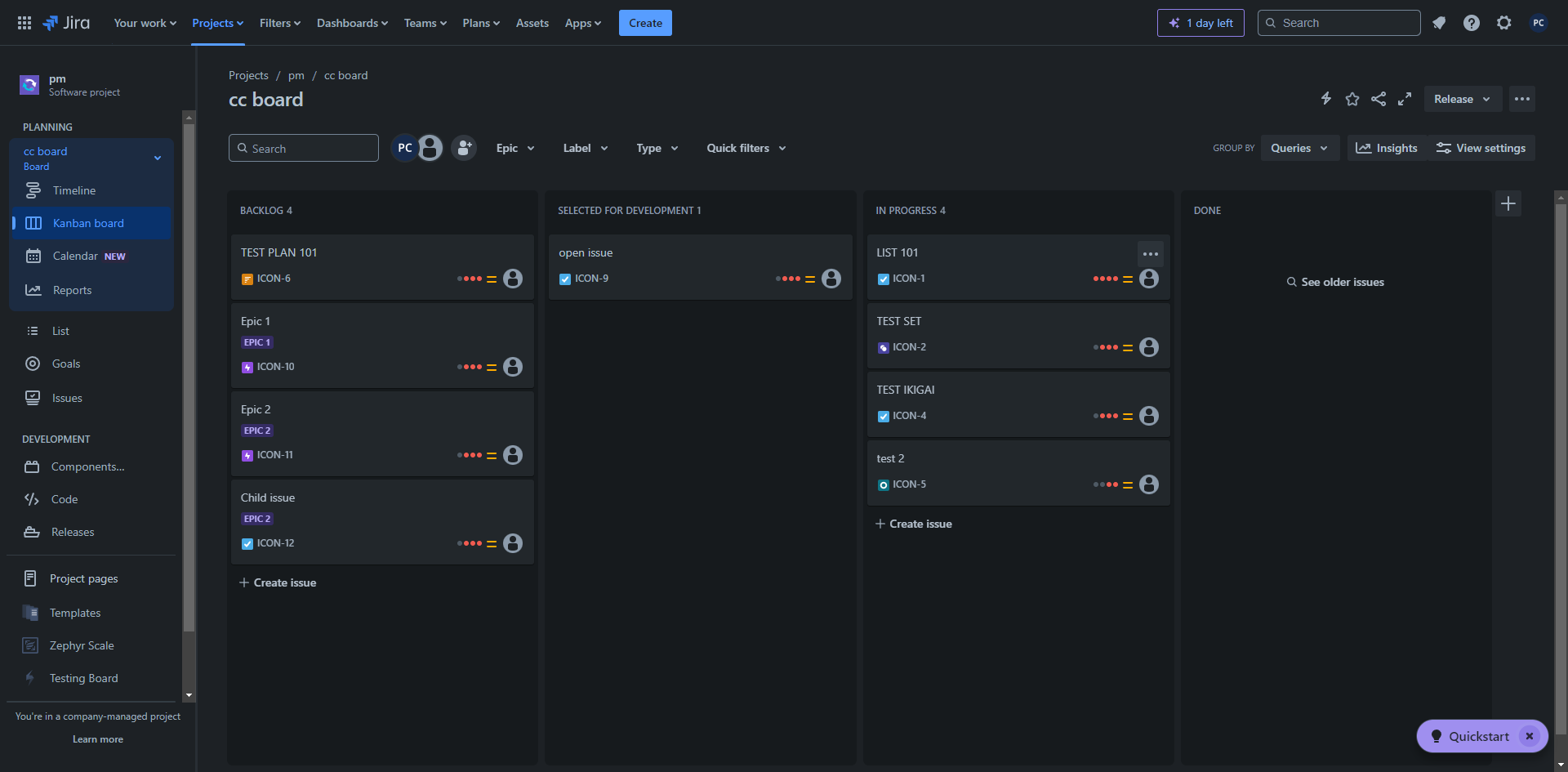Open View settings
This screenshot has height=772, width=1568.
click(x=1481, y=148)
